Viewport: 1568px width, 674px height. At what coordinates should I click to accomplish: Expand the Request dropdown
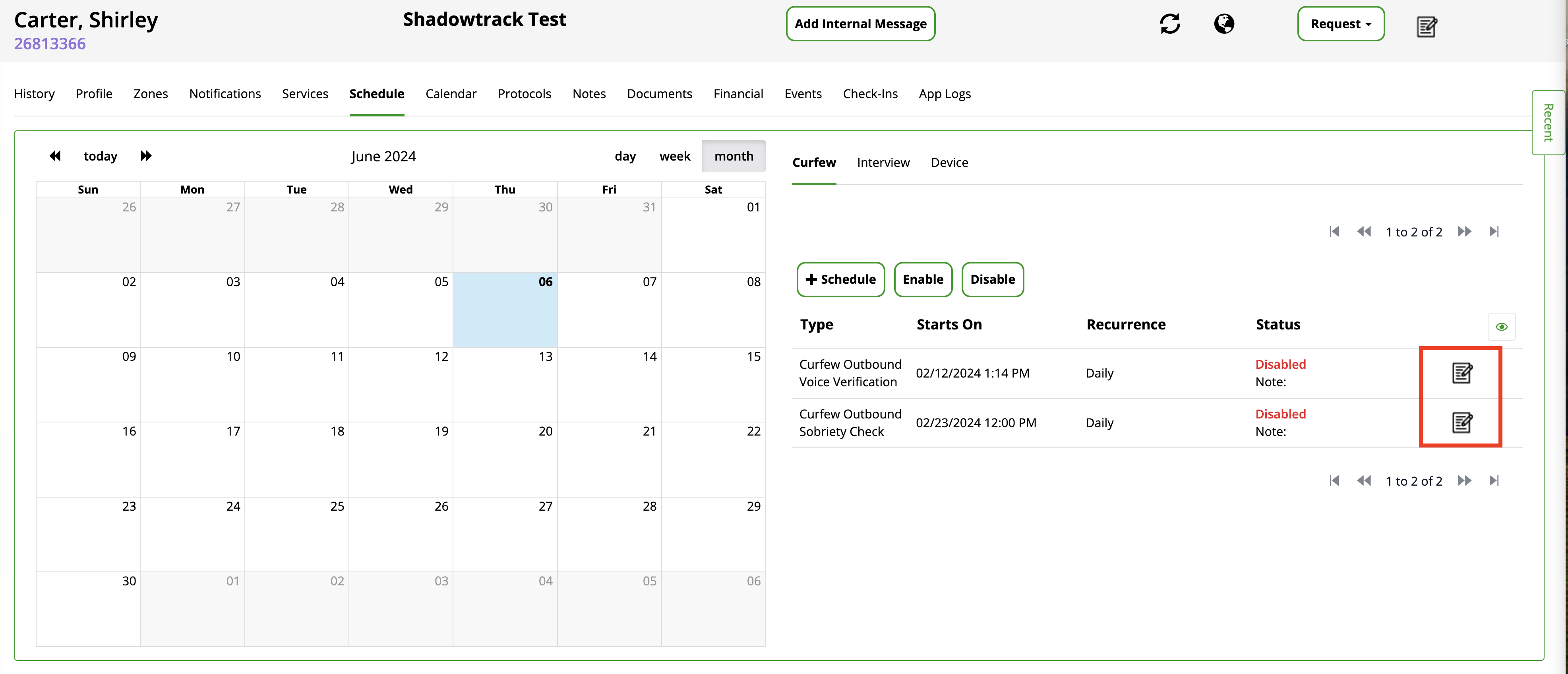click(1340, 24)
